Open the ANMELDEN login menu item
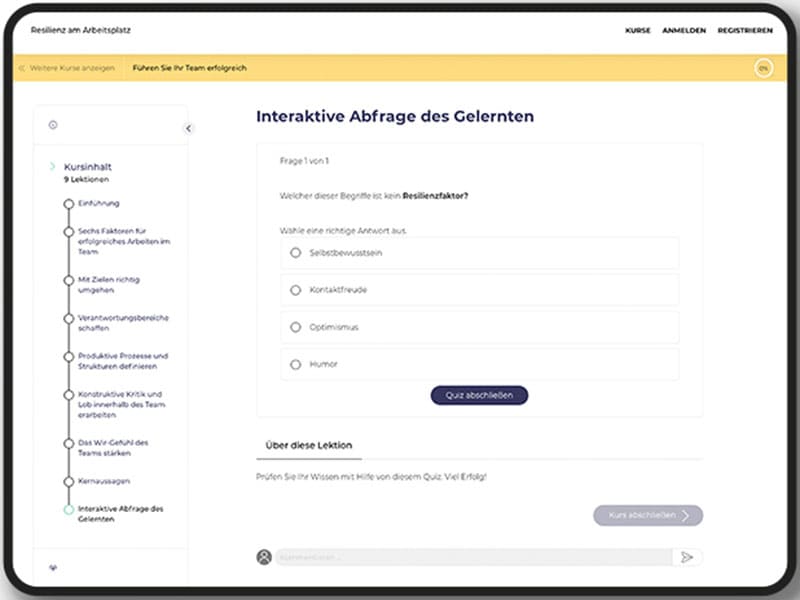 (684, 30)
